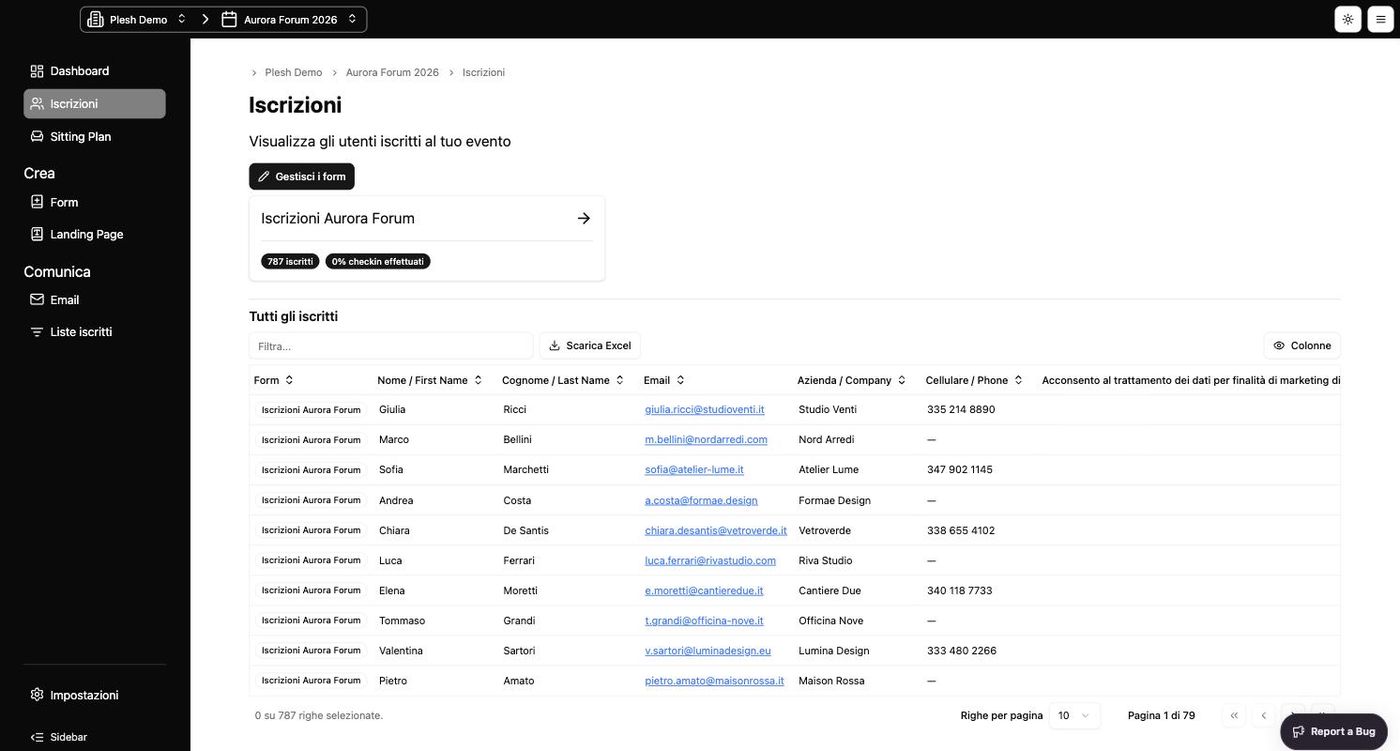Click the Plesh Demo breadcrumb link

(293, 73)
